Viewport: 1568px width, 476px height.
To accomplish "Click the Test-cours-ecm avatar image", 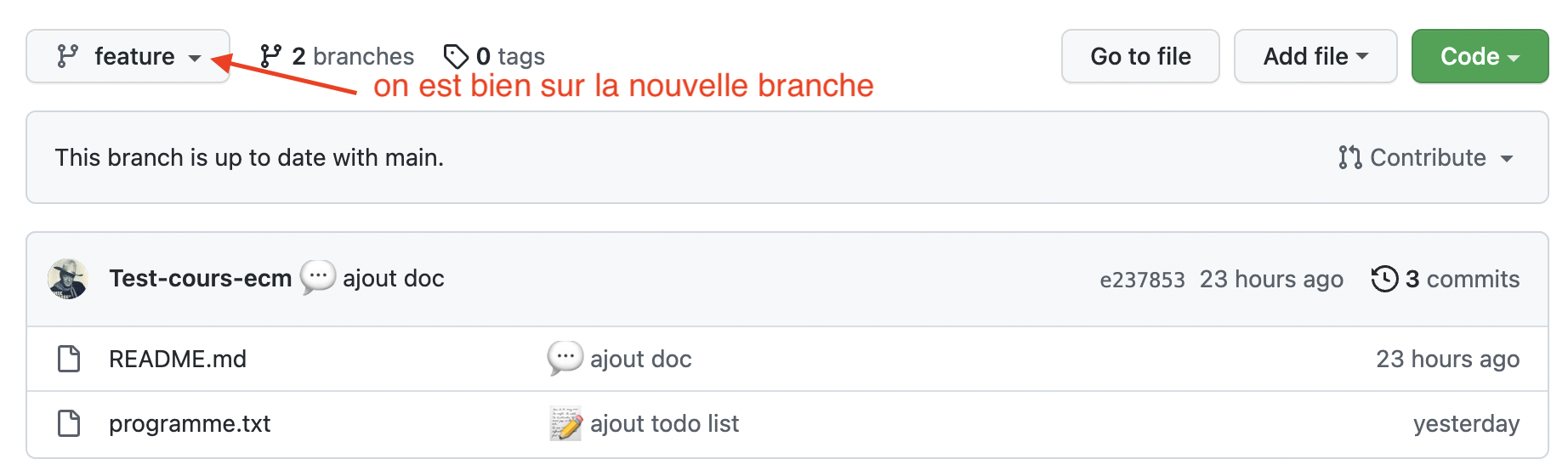I will tap(68, 279).
